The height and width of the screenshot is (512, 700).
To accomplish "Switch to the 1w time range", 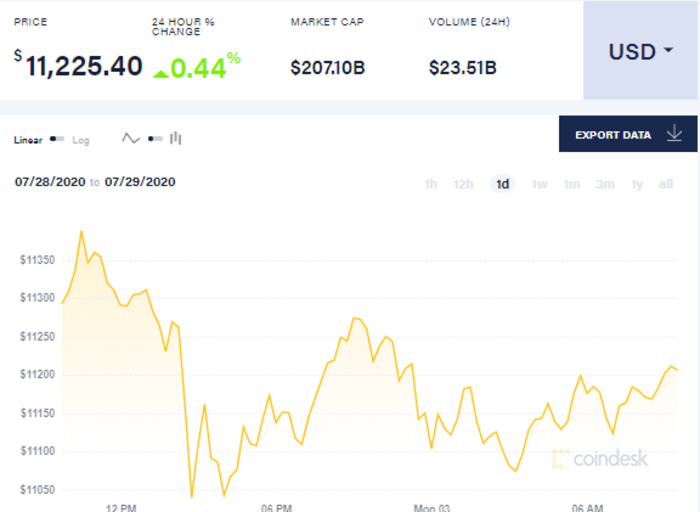I will (x=539, y=184).
